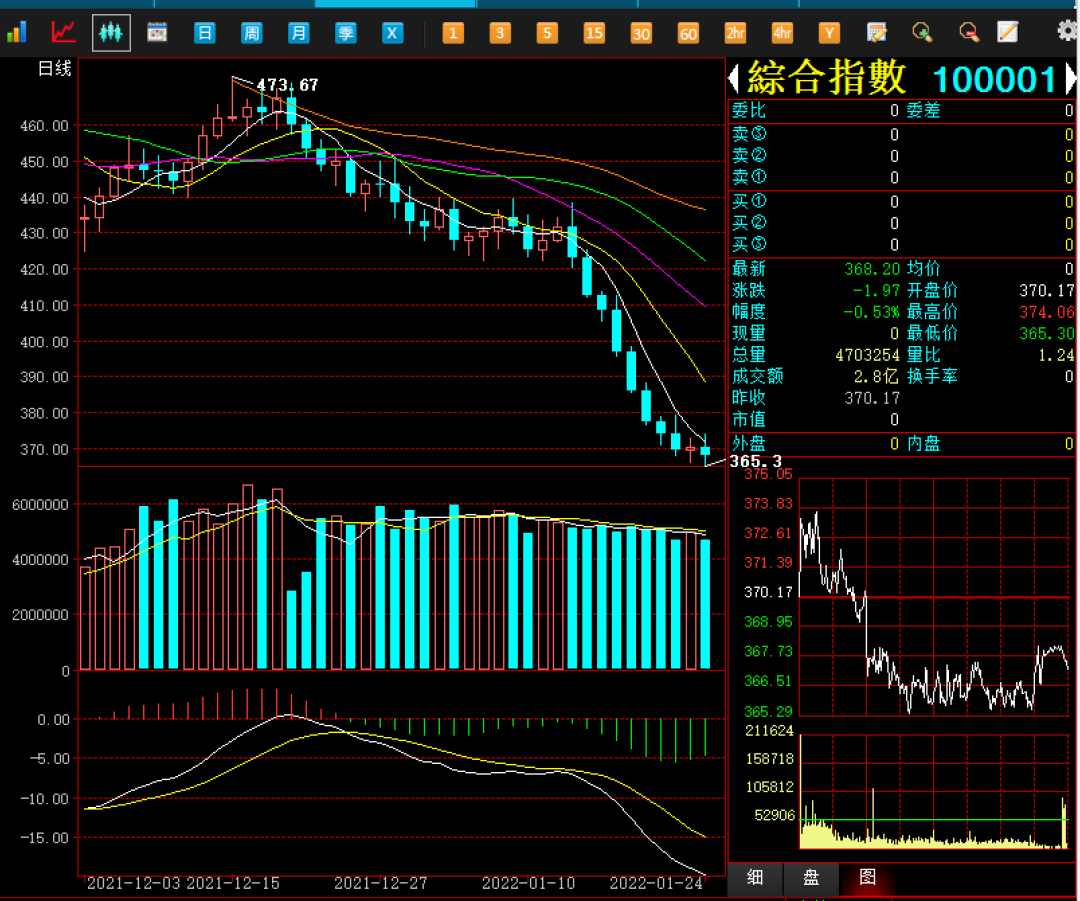This screenshot has height=901, width=1080.
Task: Select the 4hr interval button
Action: pos(782,32)
